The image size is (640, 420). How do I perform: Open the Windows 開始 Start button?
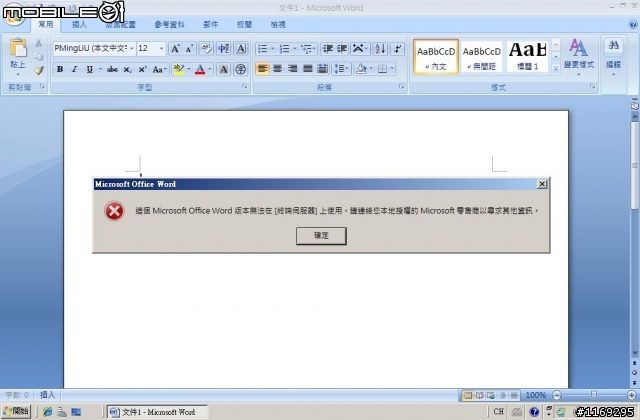(16, 411)
